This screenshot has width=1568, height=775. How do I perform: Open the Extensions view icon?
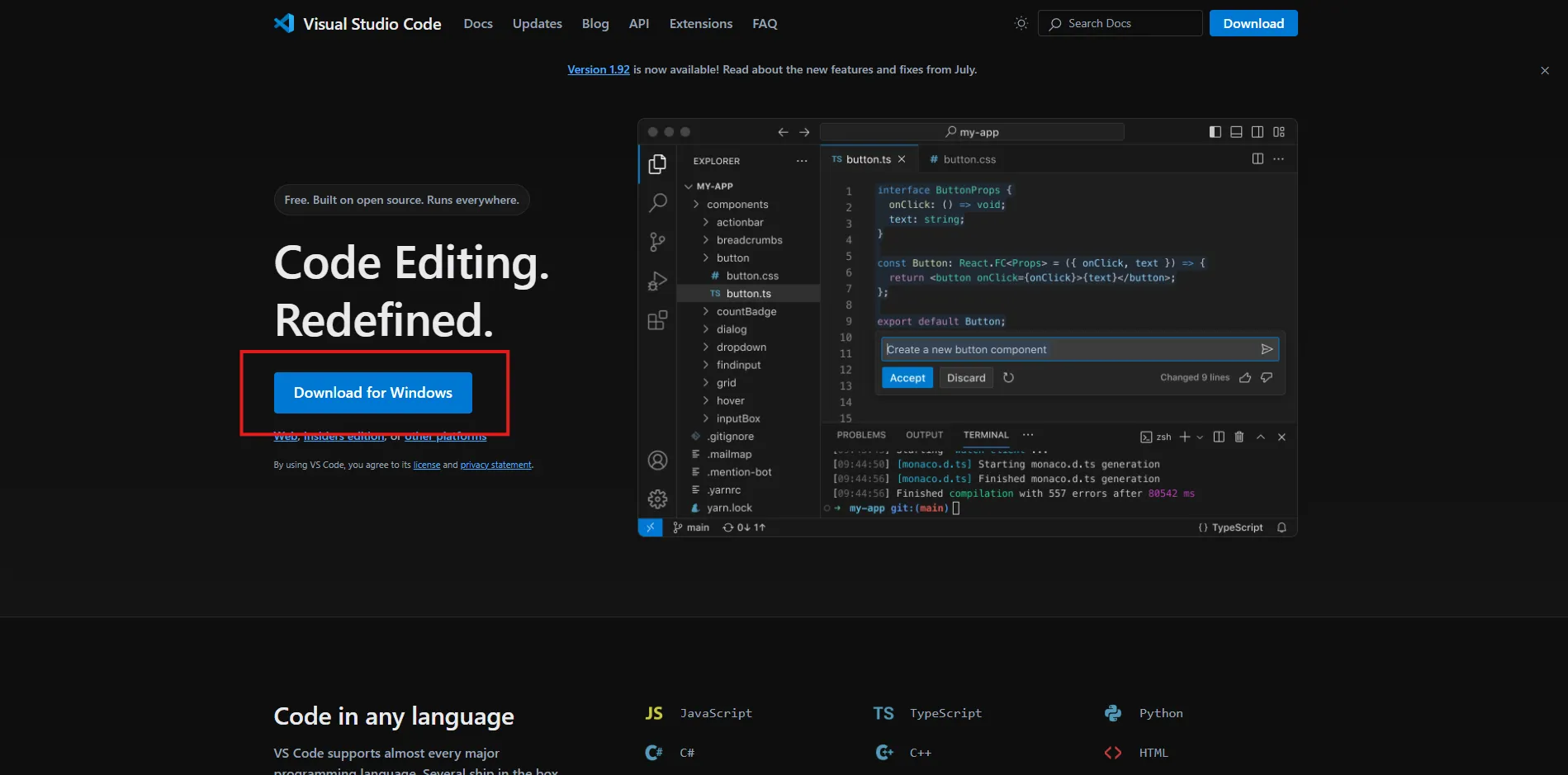[656, 320]
